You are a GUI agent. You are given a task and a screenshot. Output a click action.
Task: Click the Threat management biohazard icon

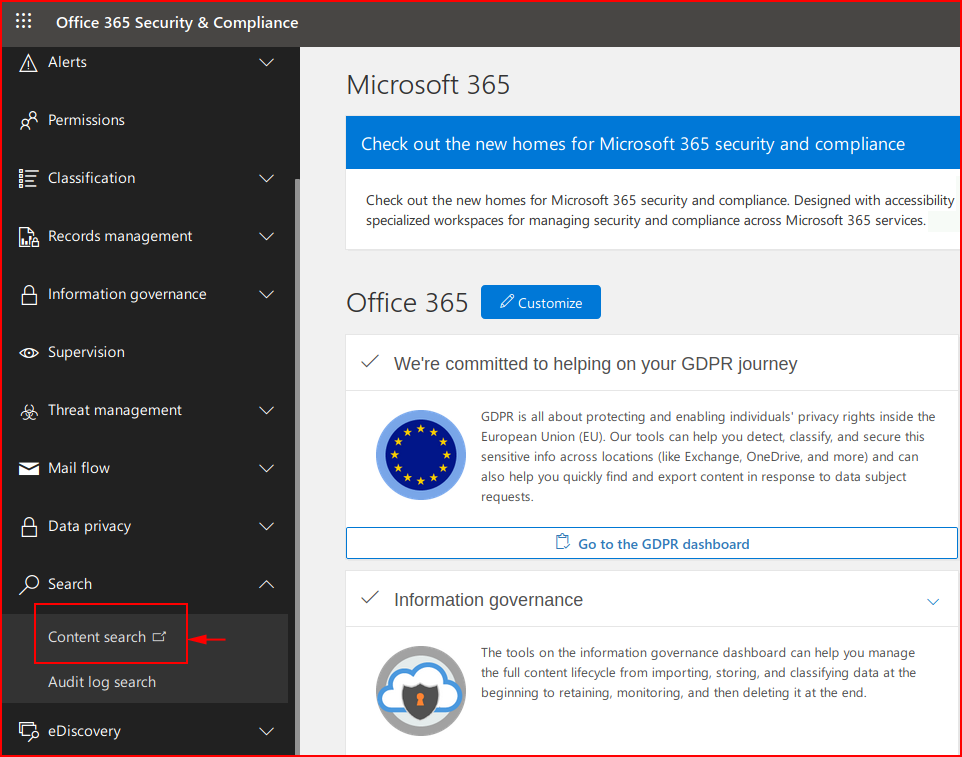(28, 411)
